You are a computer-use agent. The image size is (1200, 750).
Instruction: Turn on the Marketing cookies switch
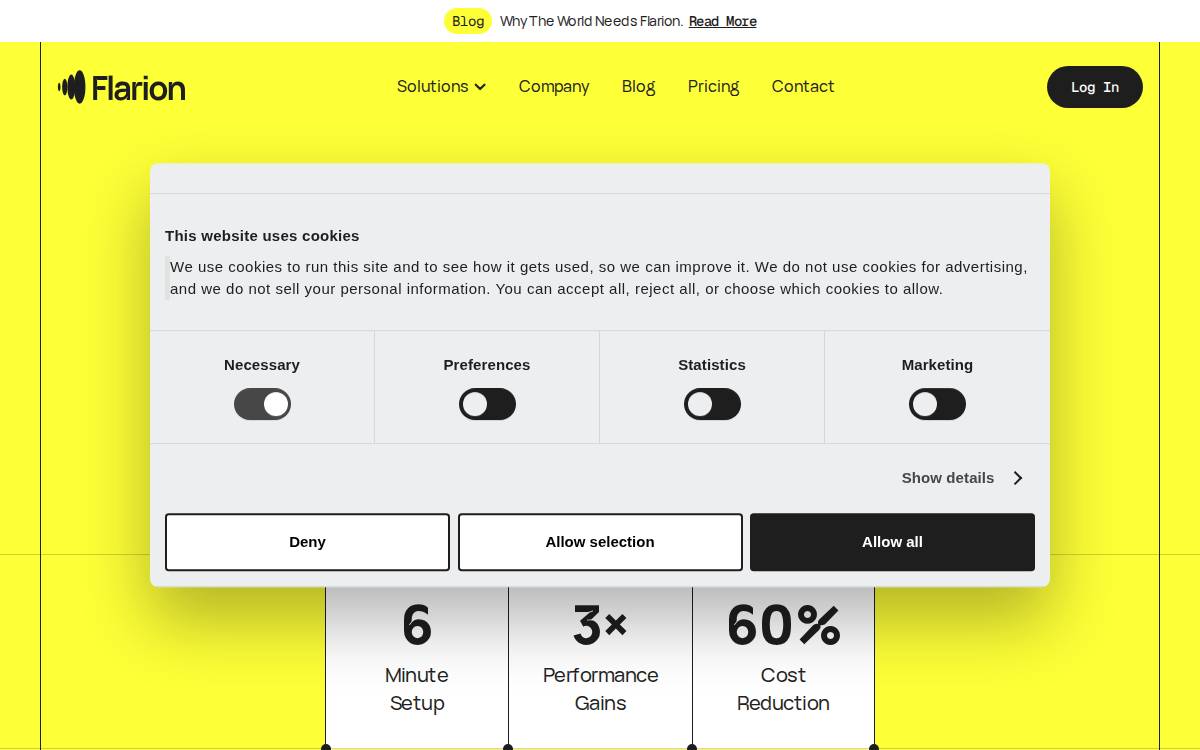[937, 404]
